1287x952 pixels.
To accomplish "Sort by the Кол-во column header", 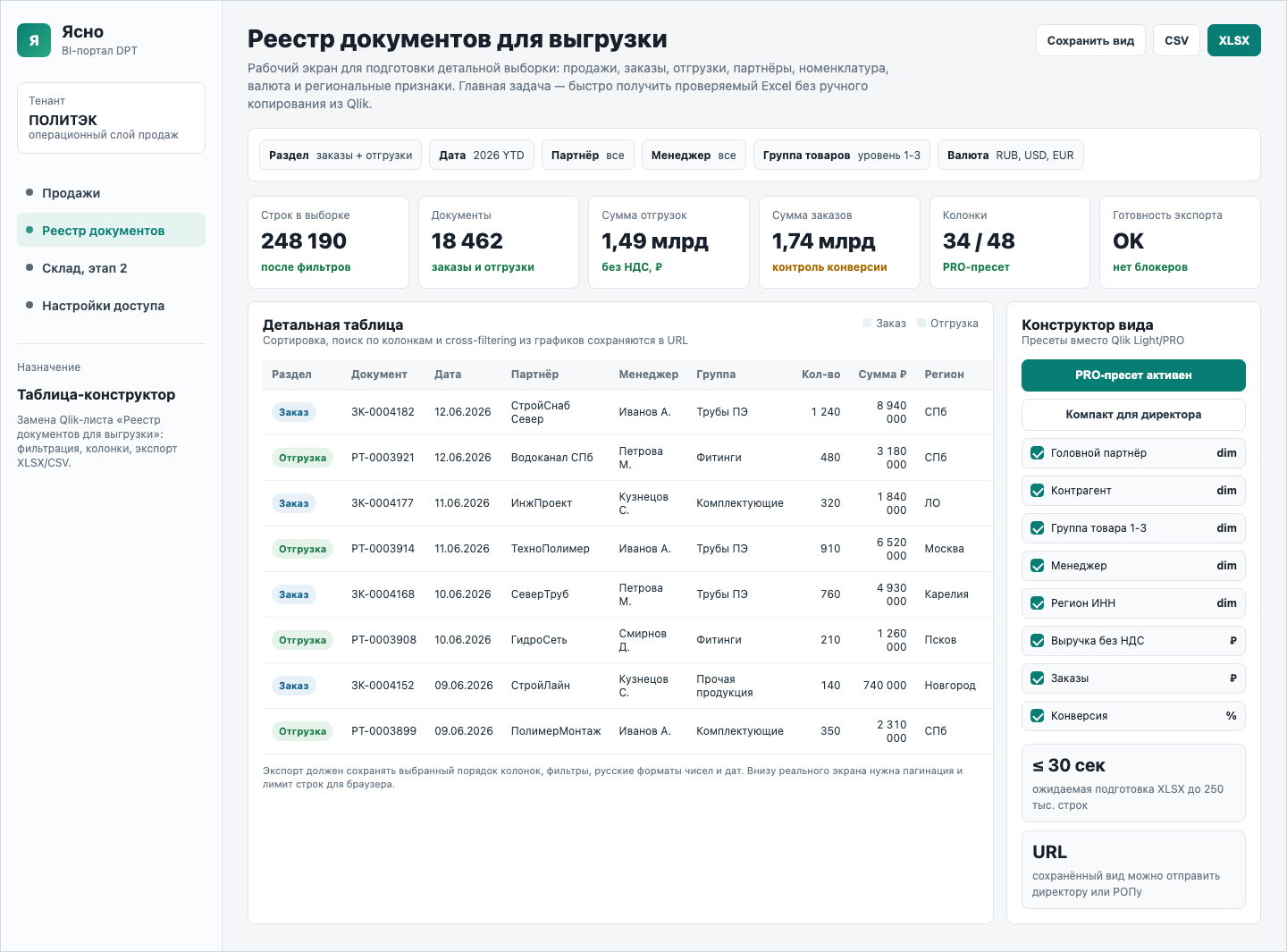I will pos(820,375).
